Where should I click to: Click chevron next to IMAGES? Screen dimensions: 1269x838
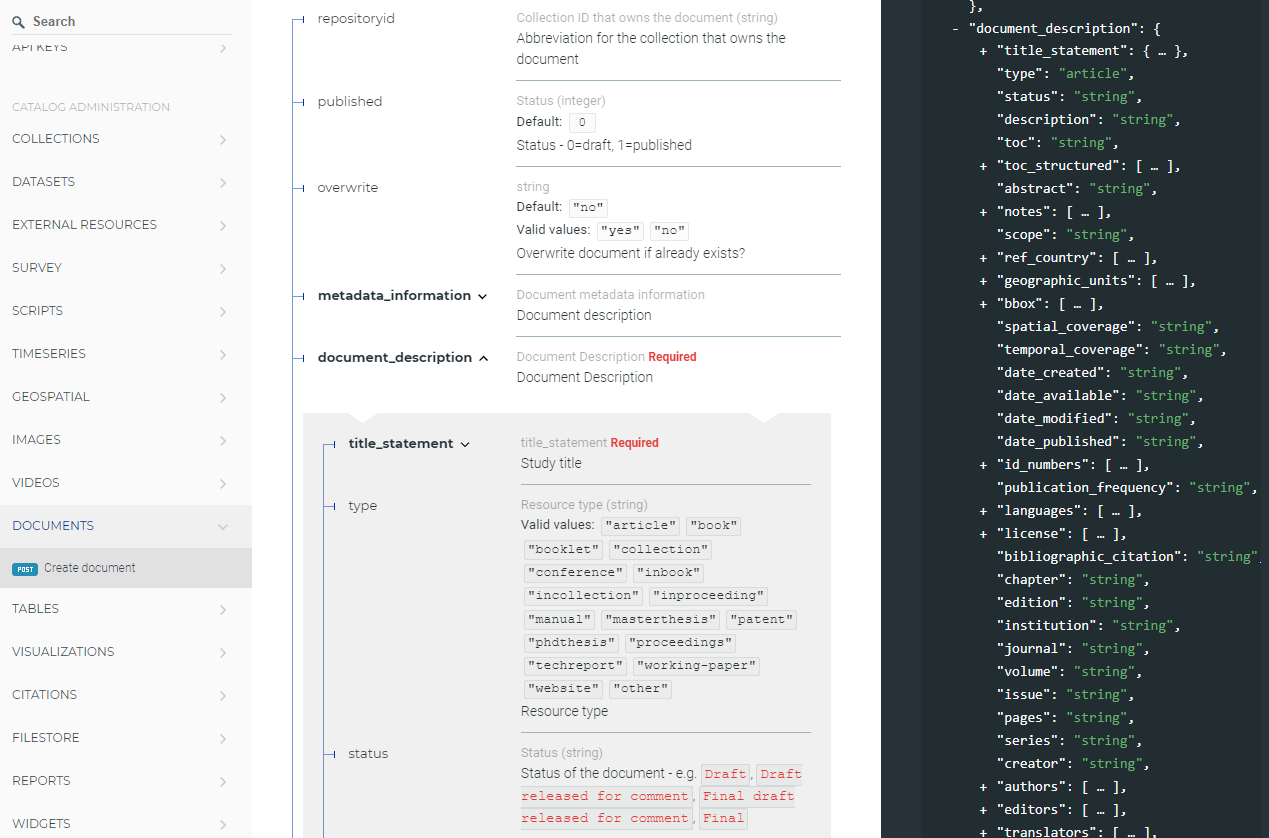point(222,440)
